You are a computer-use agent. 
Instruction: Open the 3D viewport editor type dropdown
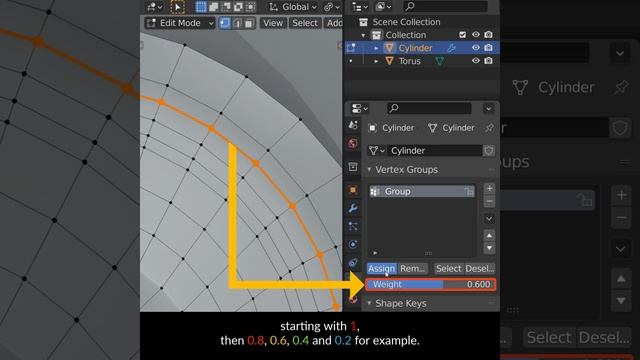[155, 7]
